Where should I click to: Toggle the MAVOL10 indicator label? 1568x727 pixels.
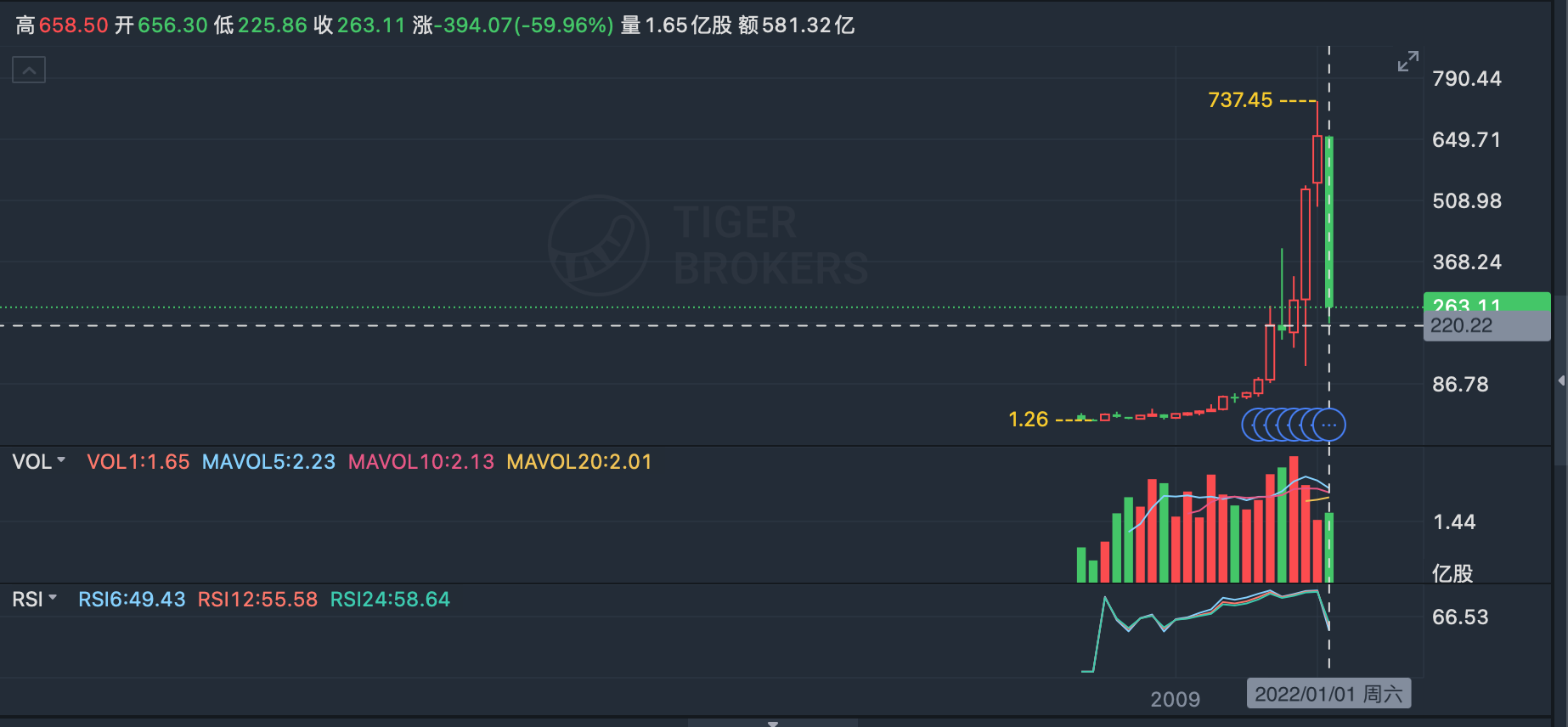(x=420, y=462)
